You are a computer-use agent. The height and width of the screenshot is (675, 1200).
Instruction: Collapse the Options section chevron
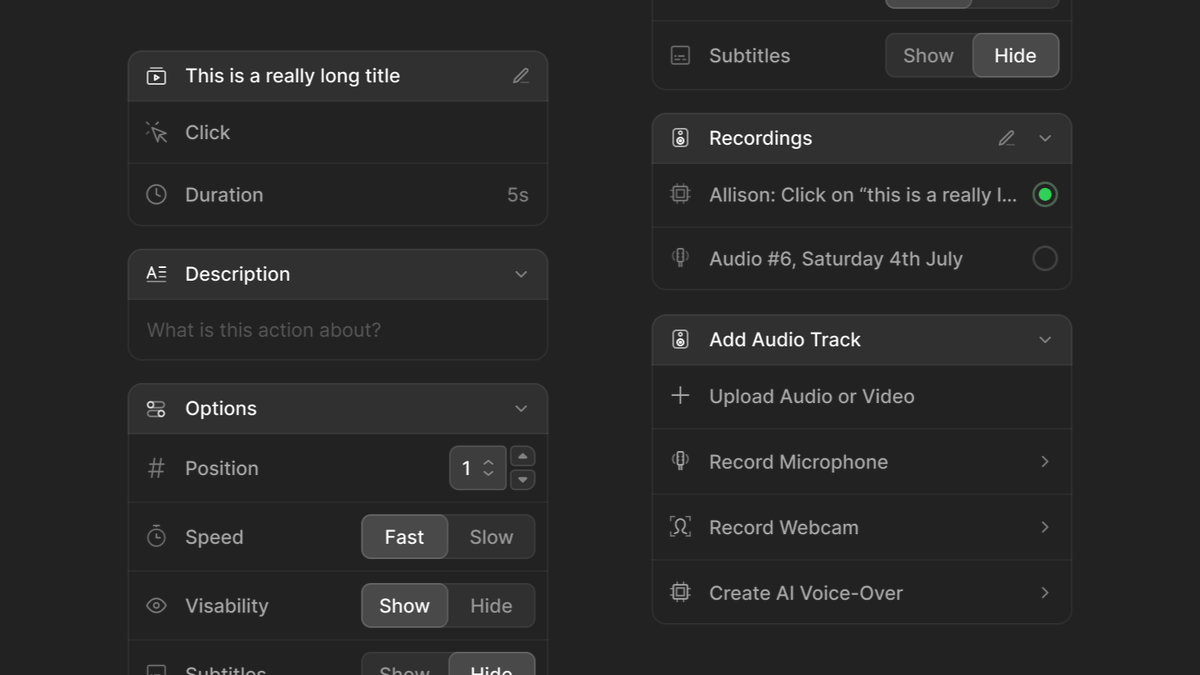point(521,409)
